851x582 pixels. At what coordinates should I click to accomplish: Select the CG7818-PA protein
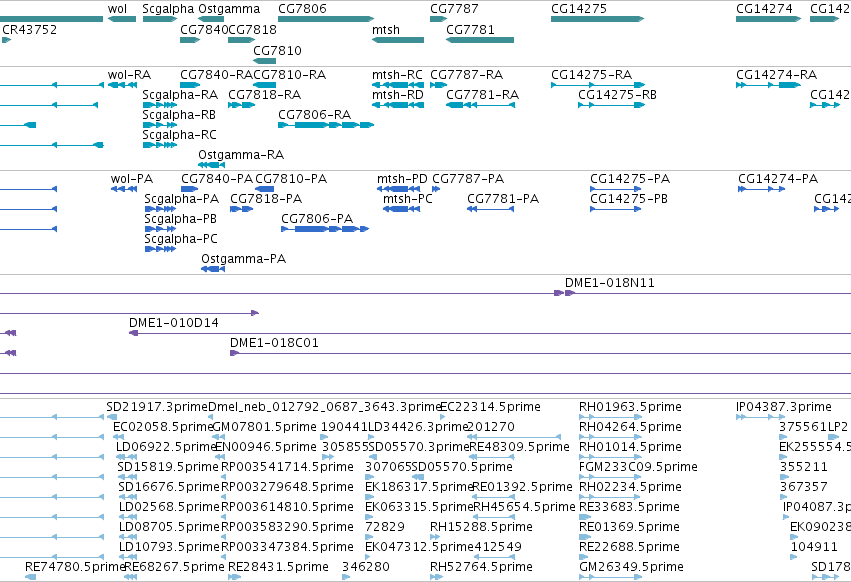(x=242, y=209)
